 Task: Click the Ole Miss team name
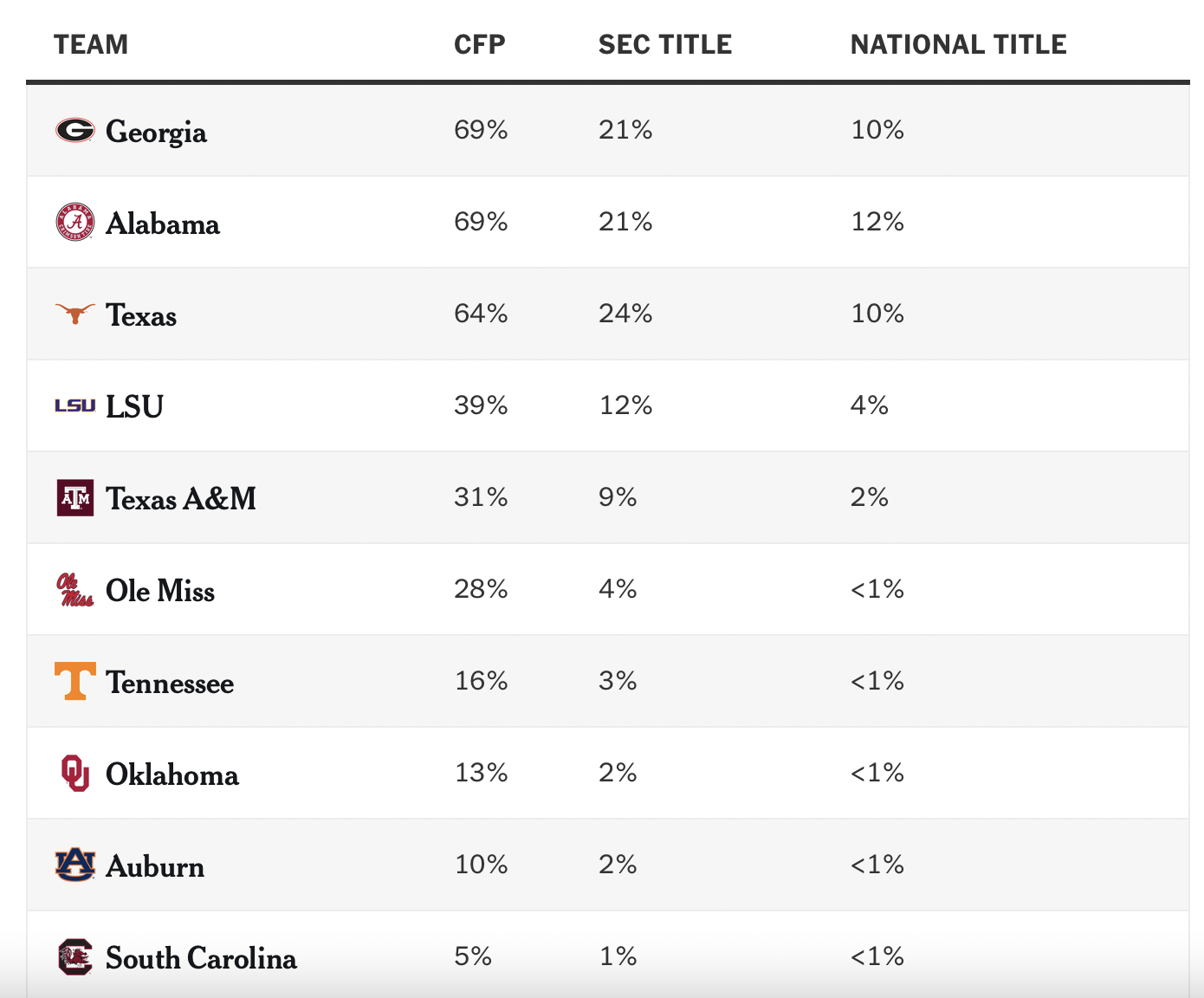click(x=160, y=591)
